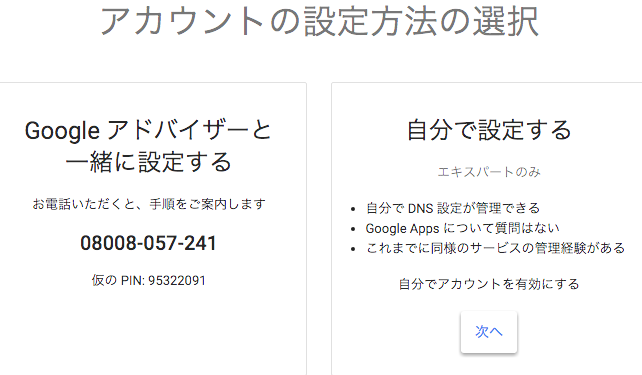The image size is (642, 375).
Task: Click the エキスパートのみ subtitle
Action: click(489, 172)
